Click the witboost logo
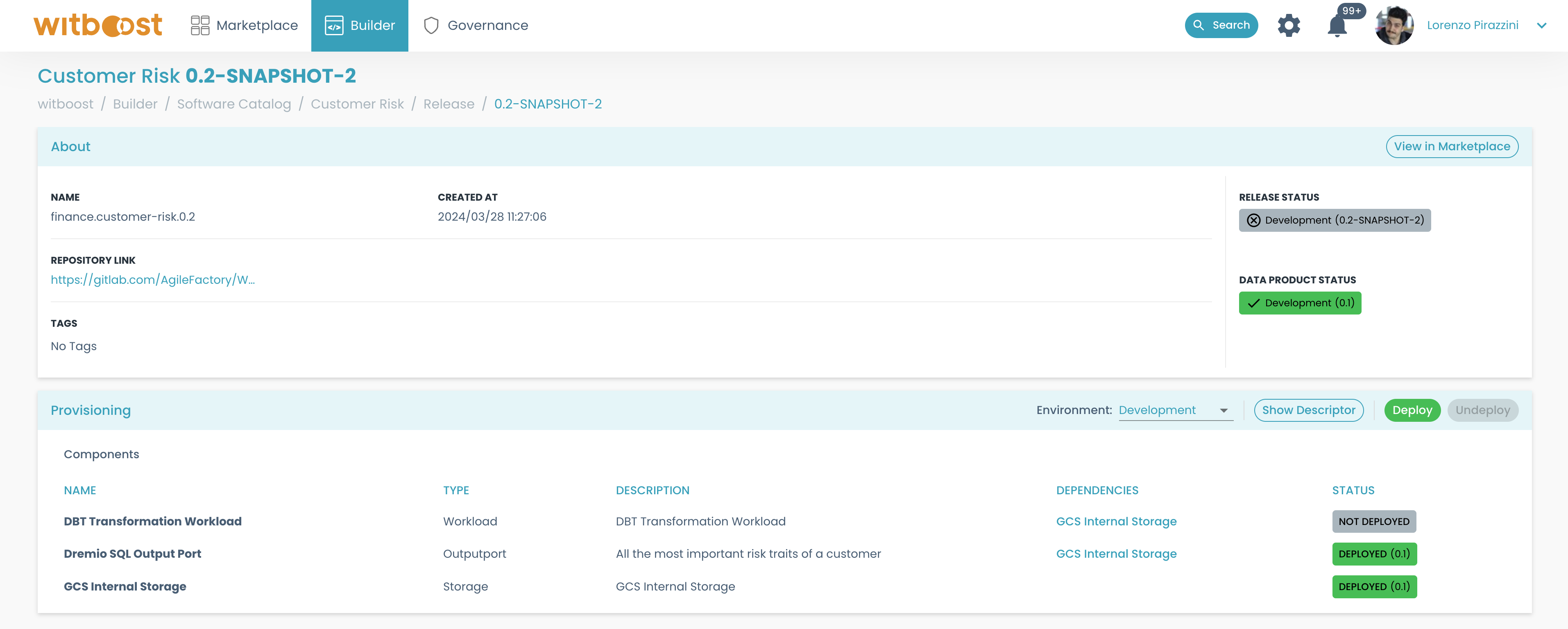The height and width of the screenshot is (629, 1568). [x=97, y=25]
